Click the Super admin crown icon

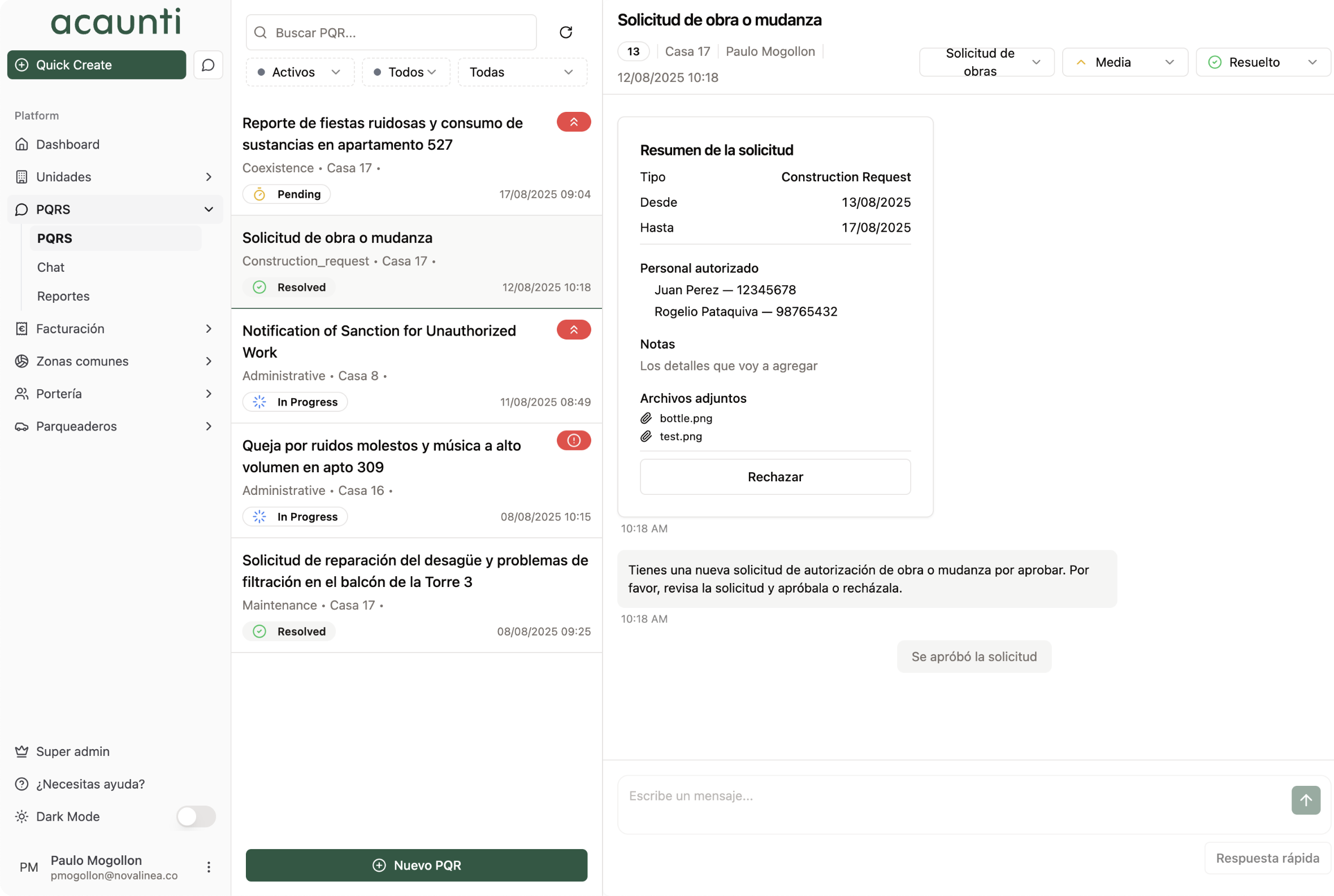pos(21,751)
